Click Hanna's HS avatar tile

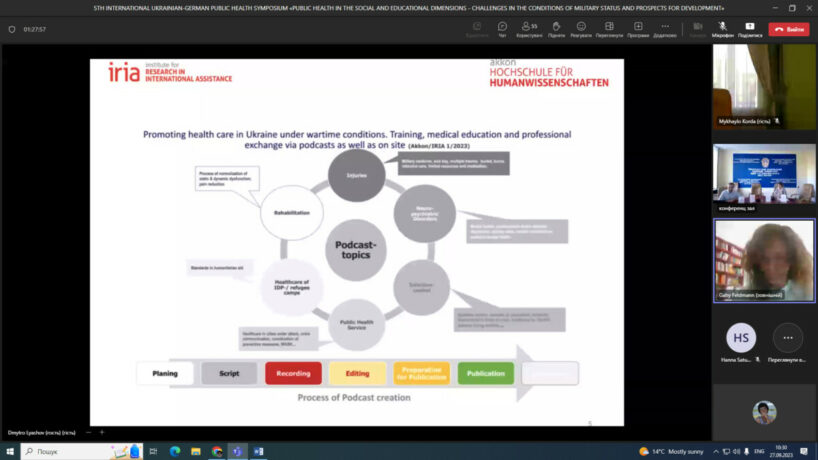740,337
